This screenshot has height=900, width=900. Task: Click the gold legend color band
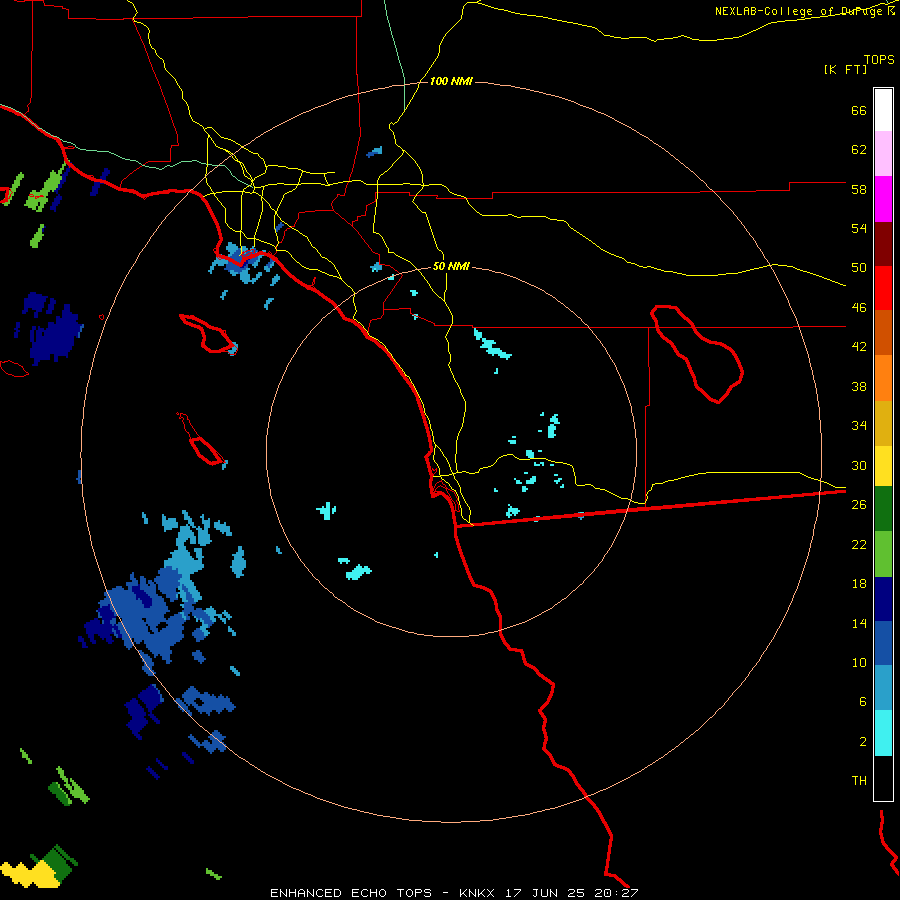point(883,423)
